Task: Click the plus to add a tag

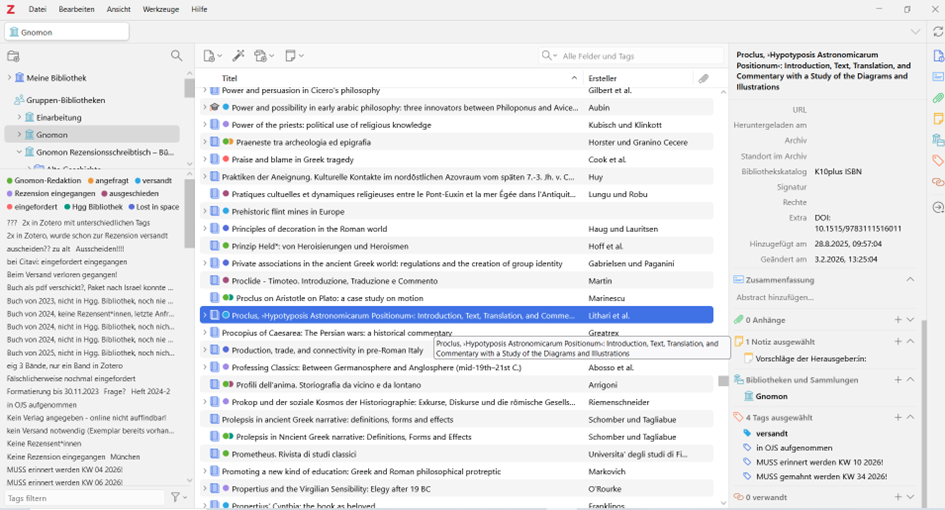Action: coord(898,417)
